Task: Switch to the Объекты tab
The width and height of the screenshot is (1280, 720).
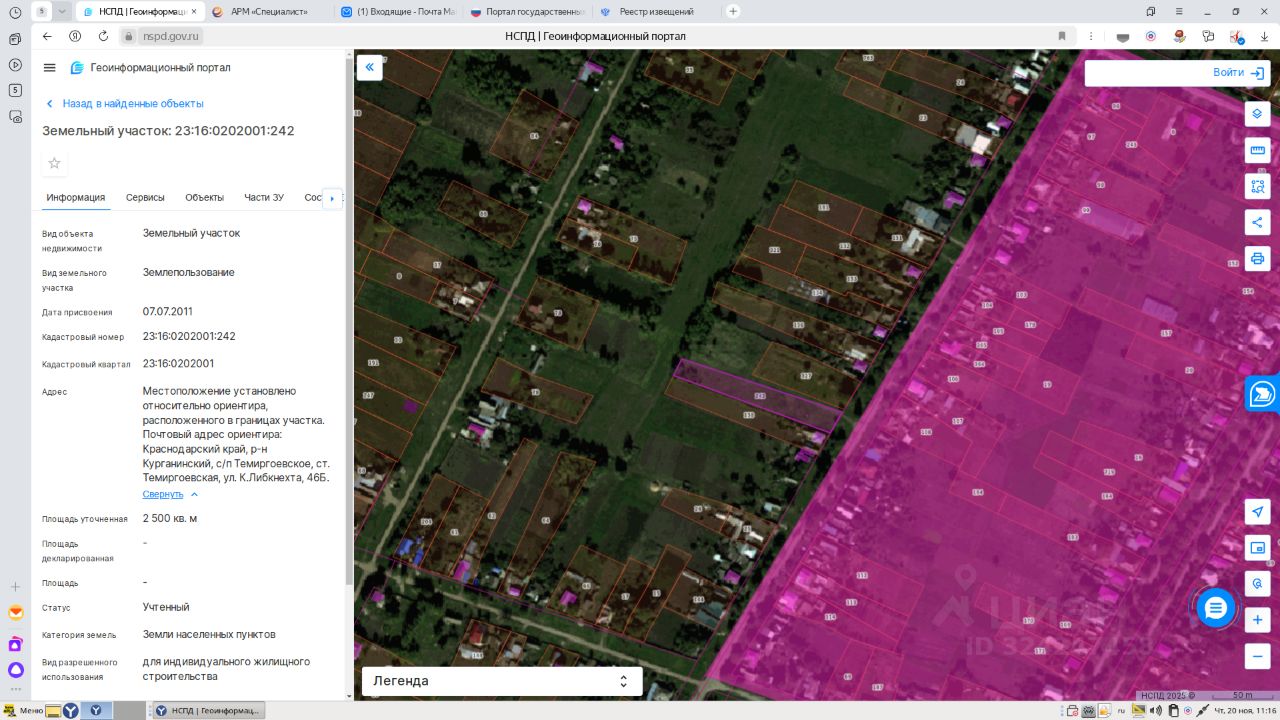Action: point(205,197)
